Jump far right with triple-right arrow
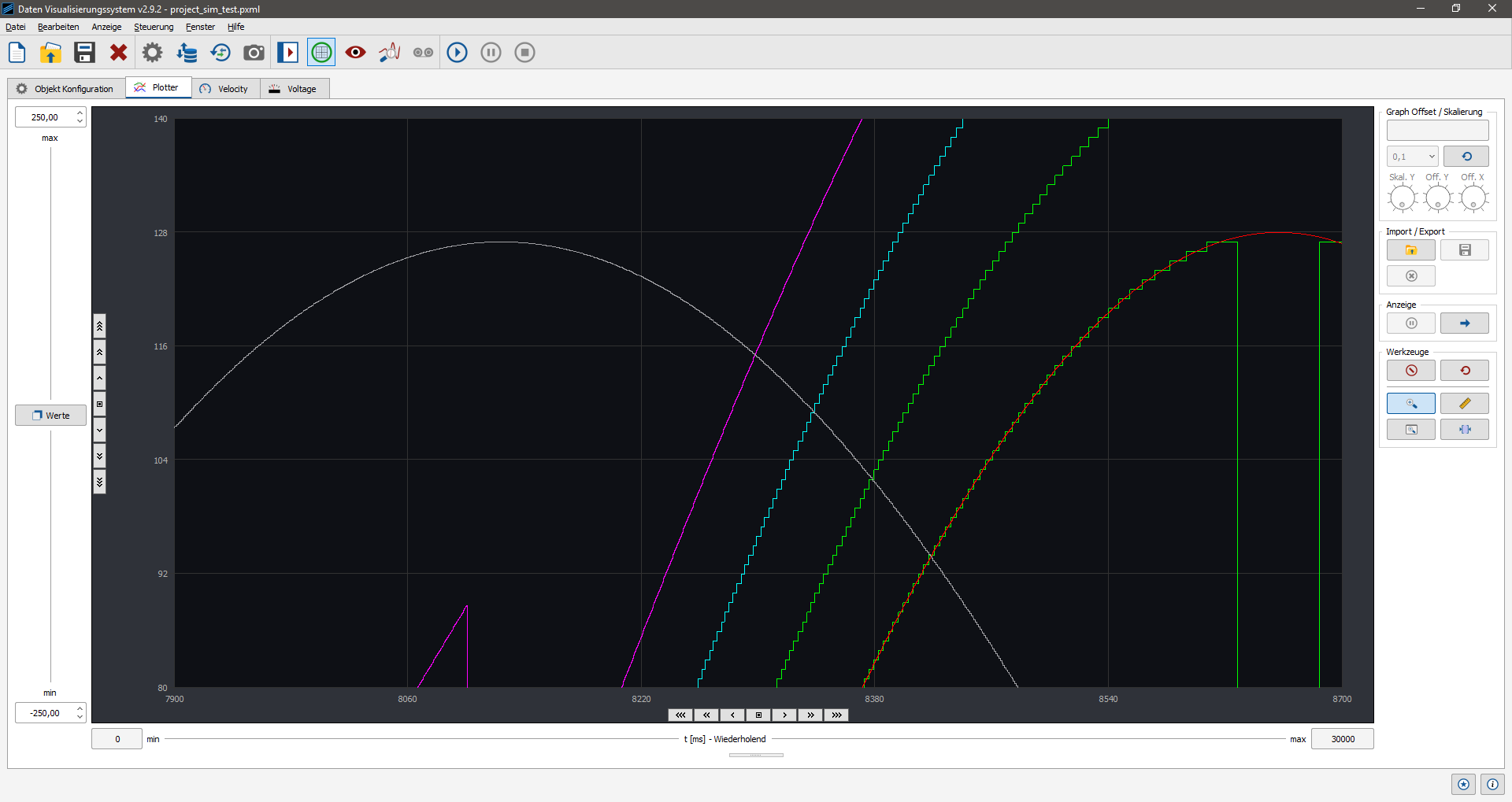Viewport: 1512px width, 802px height. click(836, 715)
